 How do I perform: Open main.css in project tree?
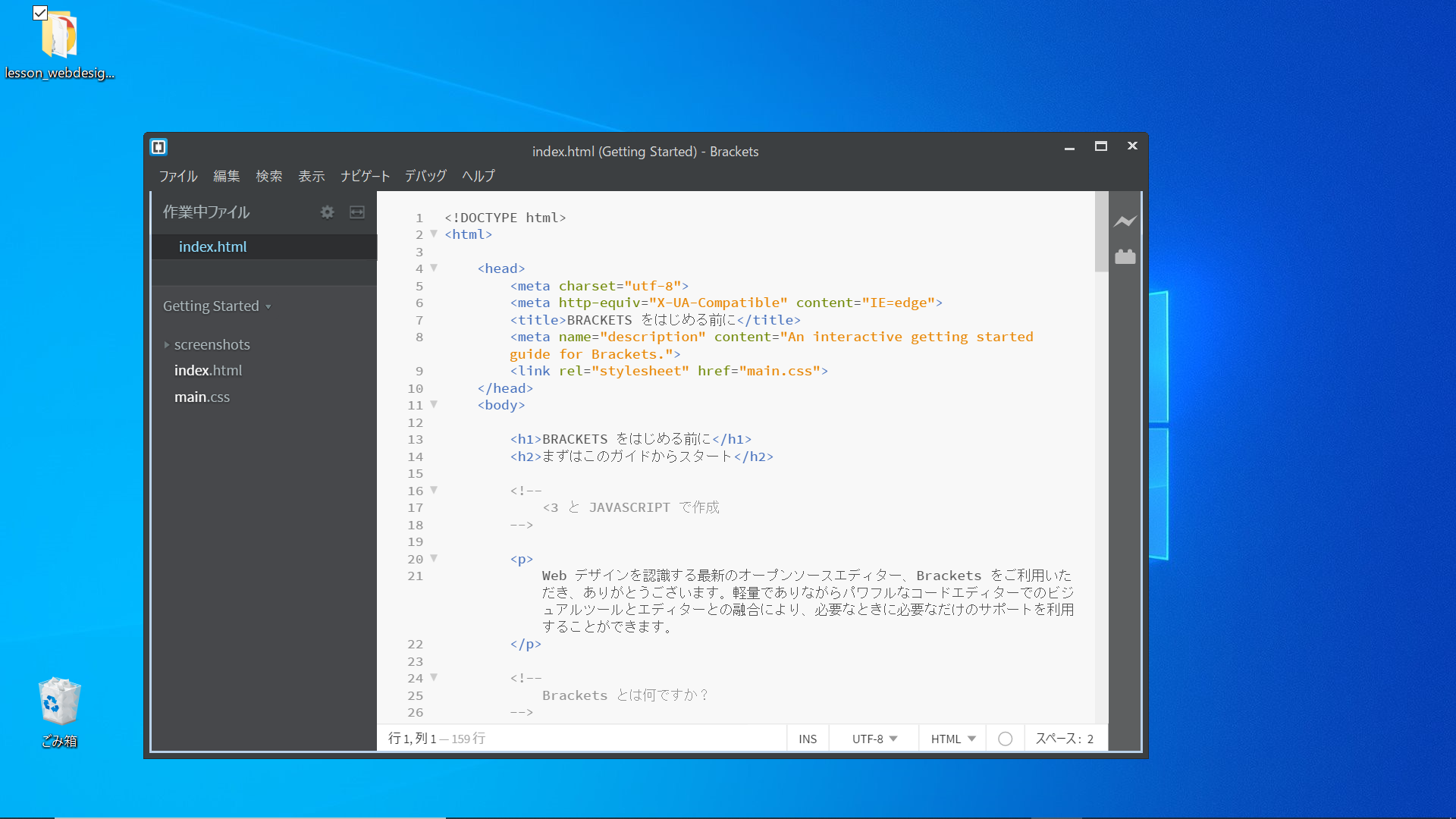click(202, 397)
